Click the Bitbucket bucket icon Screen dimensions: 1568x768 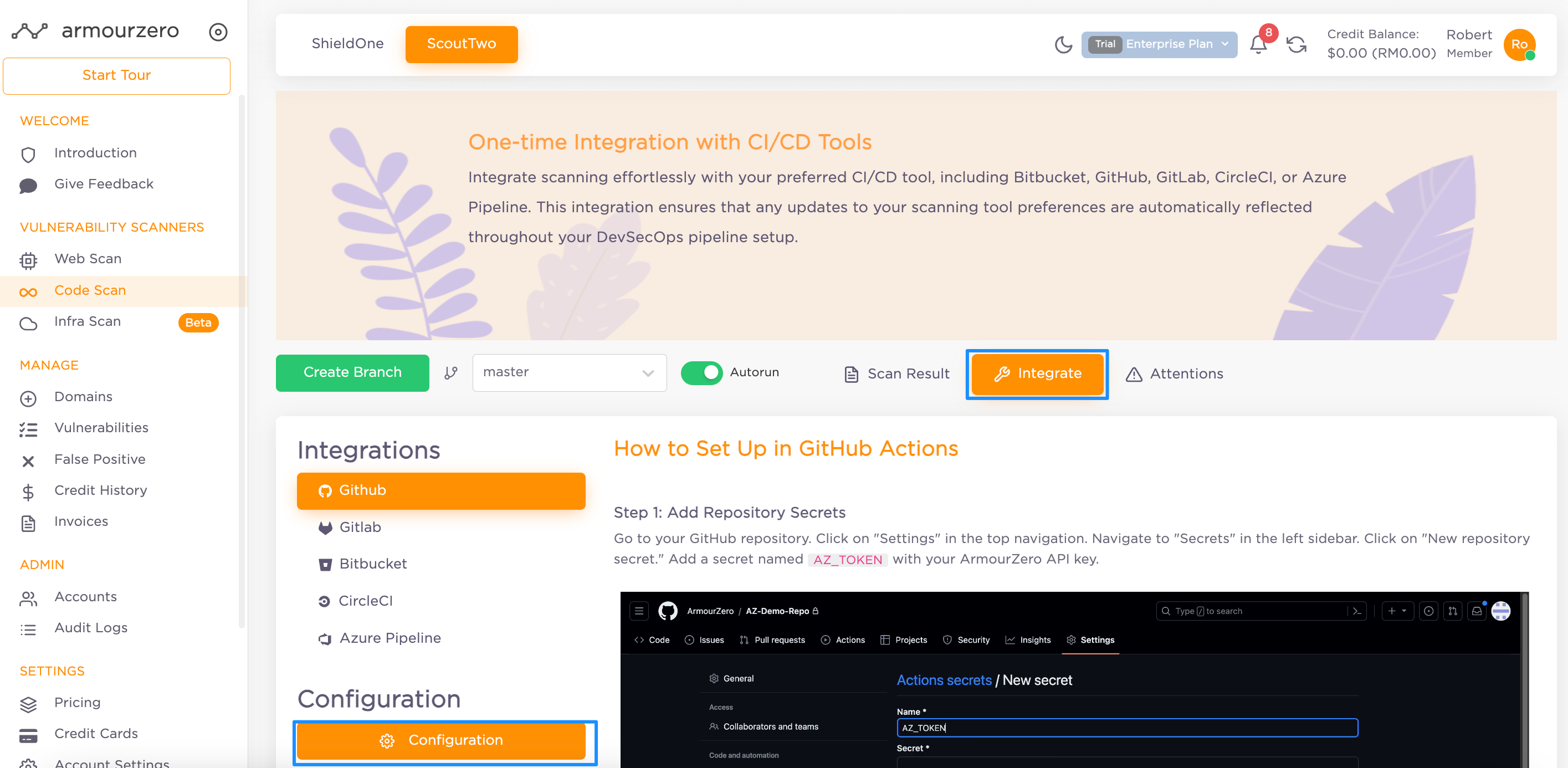(x=325, y=565)
